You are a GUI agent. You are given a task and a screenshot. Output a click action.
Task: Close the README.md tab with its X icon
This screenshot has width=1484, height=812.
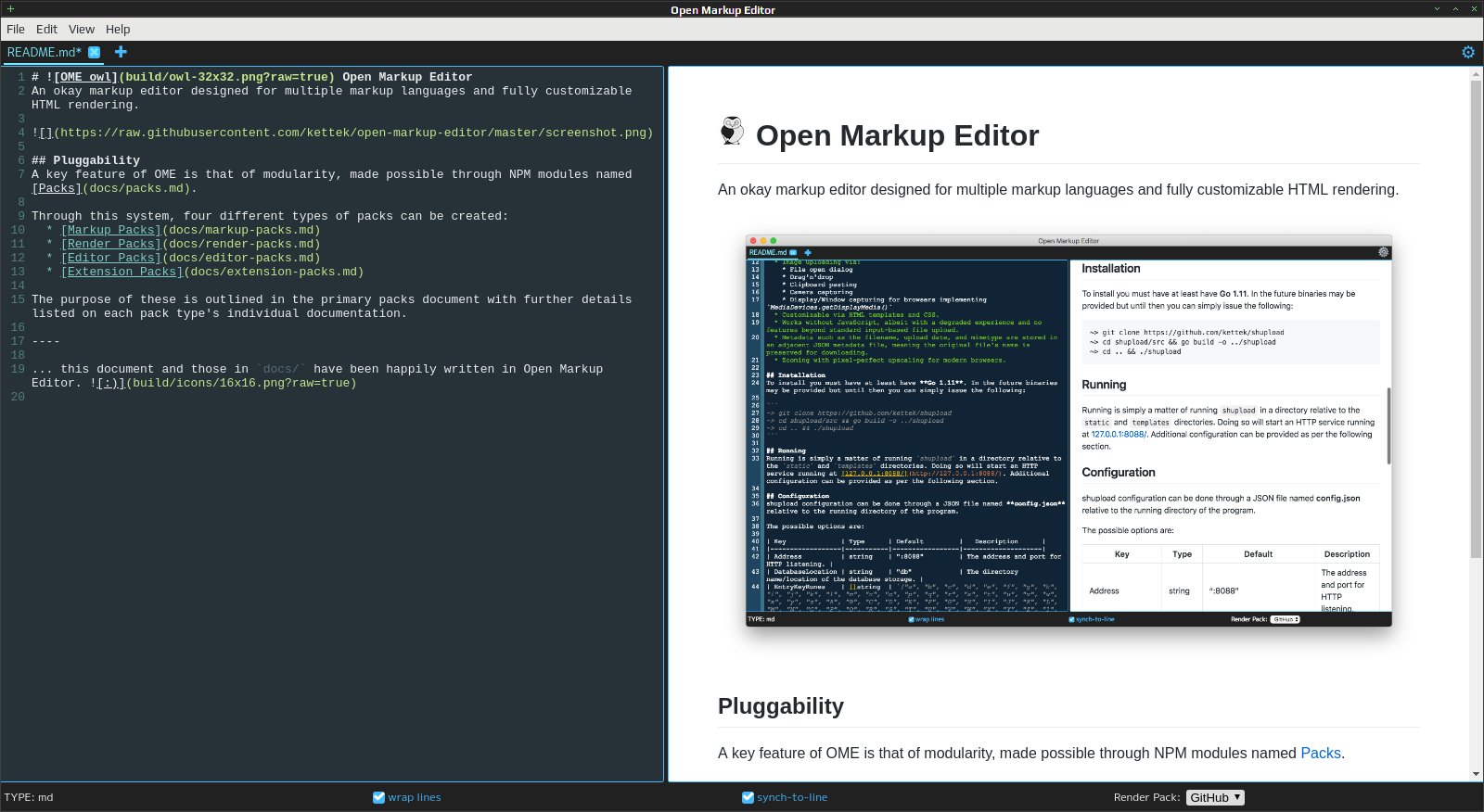(94, 52)
